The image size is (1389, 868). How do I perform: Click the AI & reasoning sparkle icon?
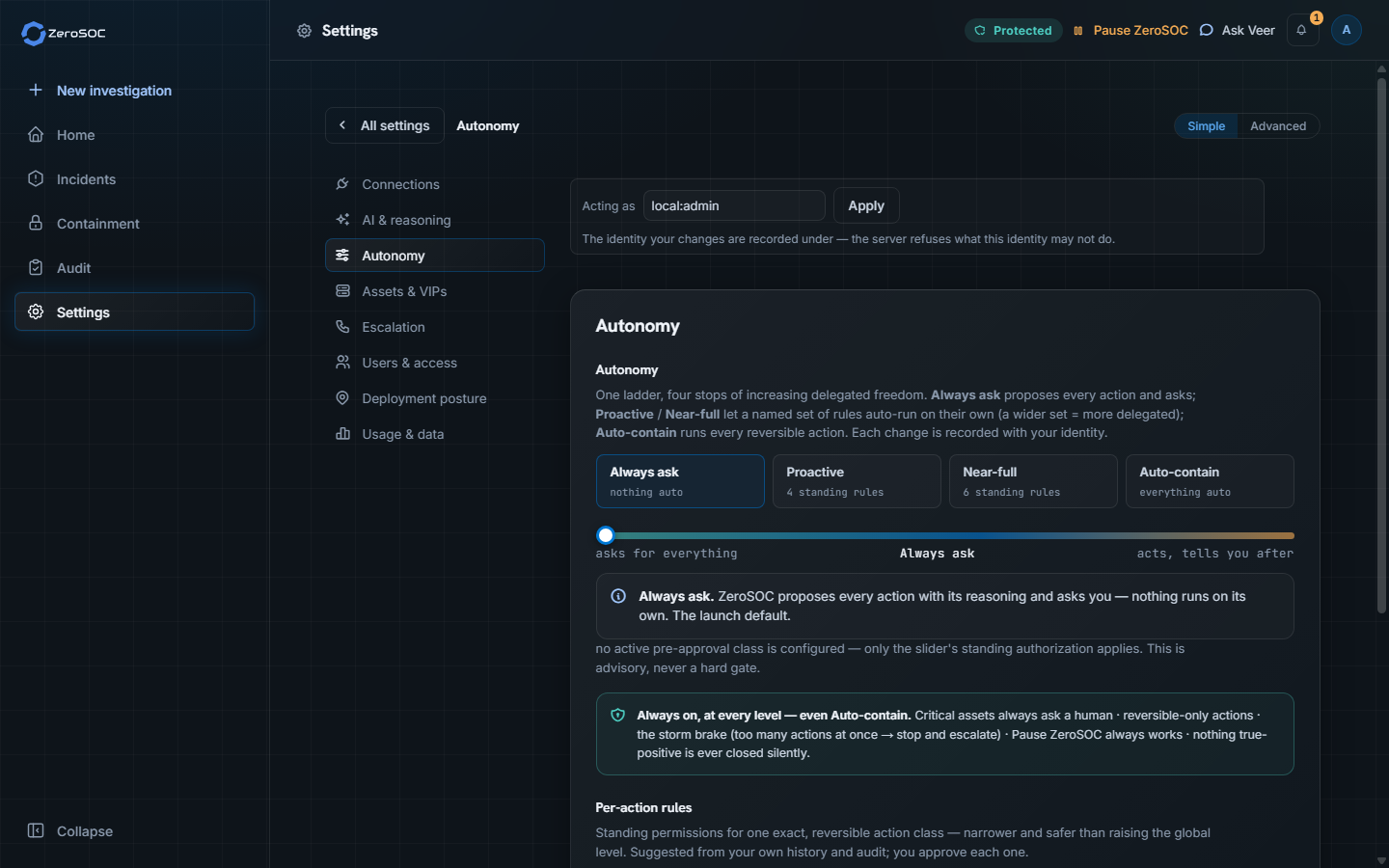coord(342,220)
